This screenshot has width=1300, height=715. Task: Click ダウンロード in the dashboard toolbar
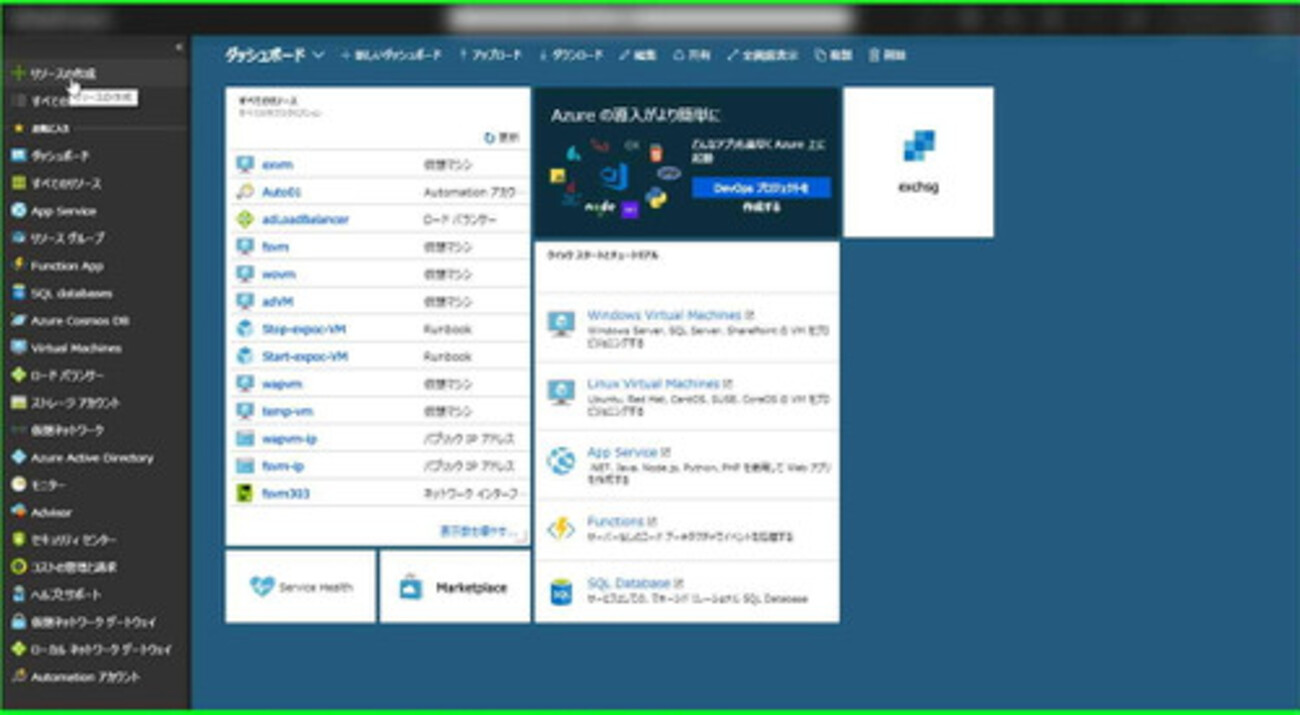coord(571,56)
